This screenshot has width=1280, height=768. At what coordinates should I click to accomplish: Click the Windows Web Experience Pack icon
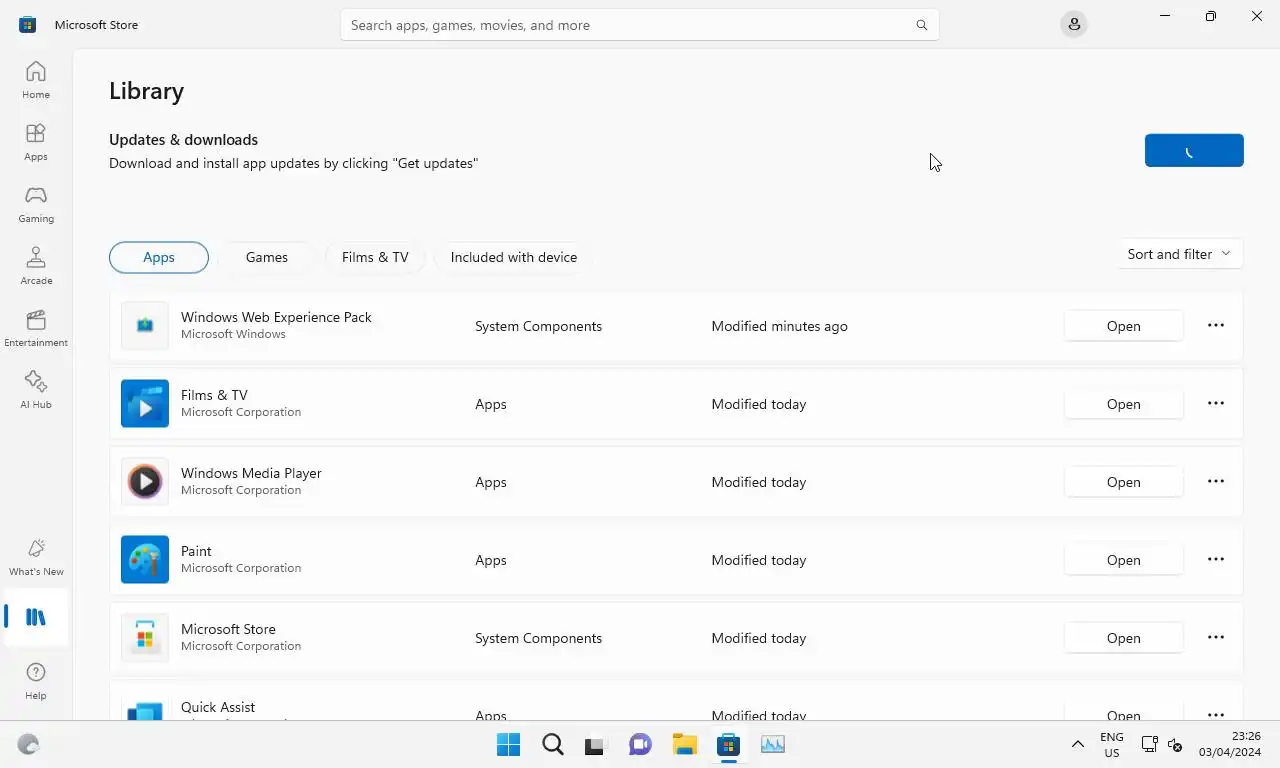145,326
